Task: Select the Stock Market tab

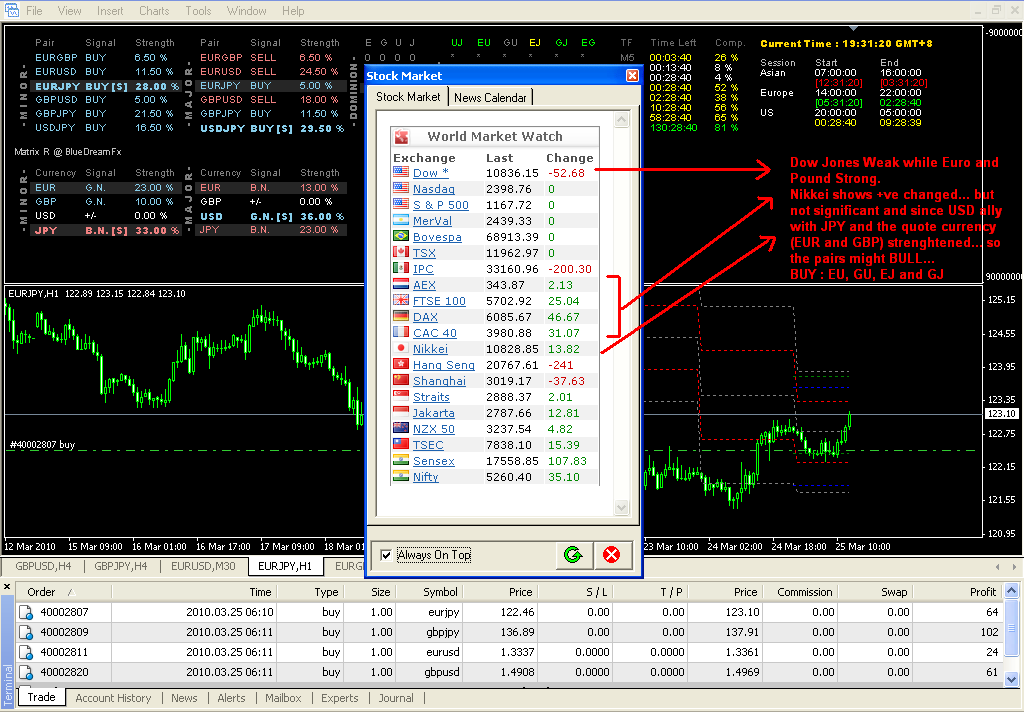Action: pos(408,97)
